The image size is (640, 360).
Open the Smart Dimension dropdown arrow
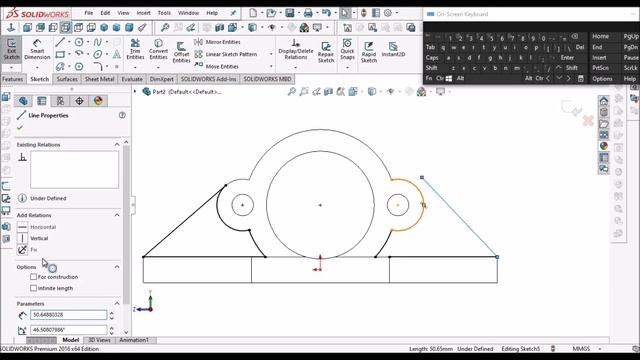(x=37, y=67)
